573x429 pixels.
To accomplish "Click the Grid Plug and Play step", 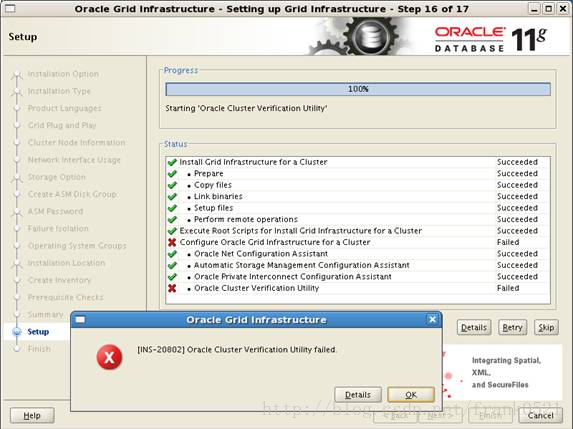I will pos(62,125).
